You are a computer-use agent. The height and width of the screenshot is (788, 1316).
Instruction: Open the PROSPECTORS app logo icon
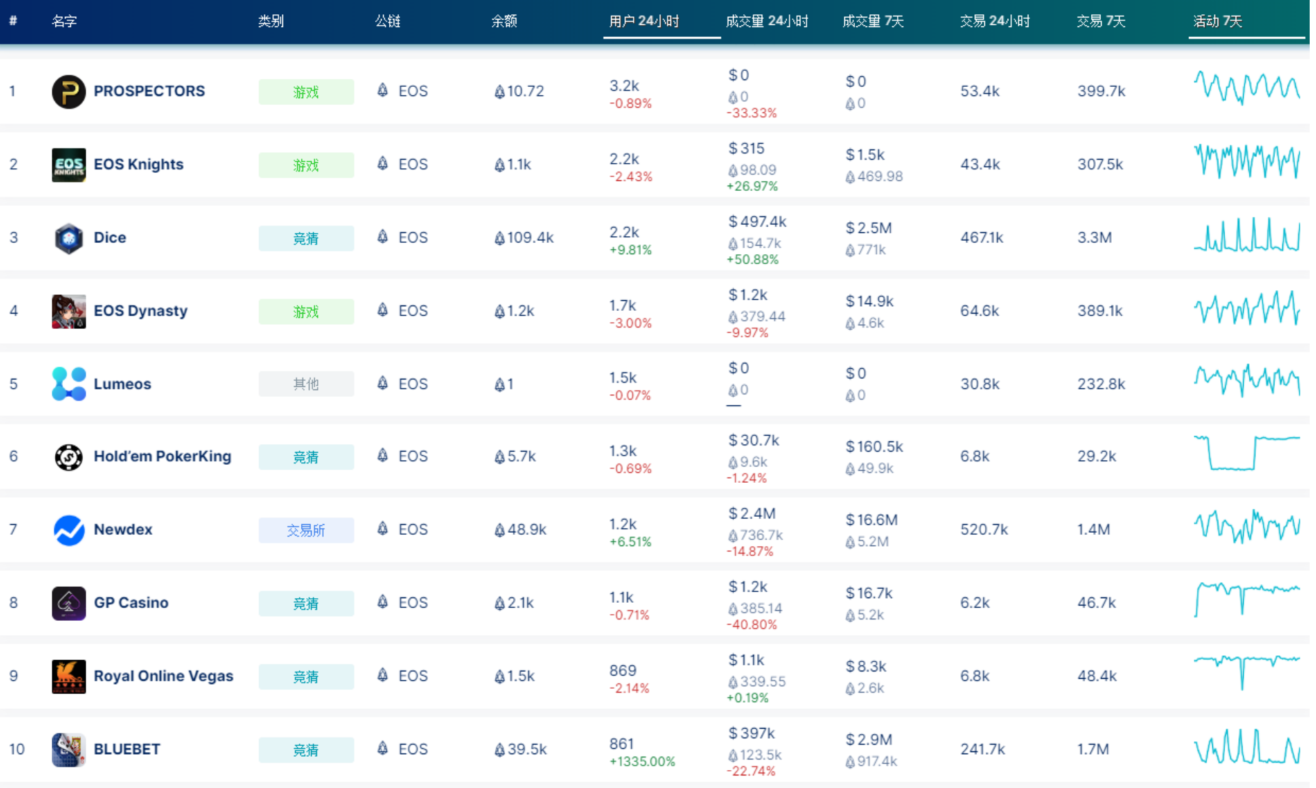69,92
